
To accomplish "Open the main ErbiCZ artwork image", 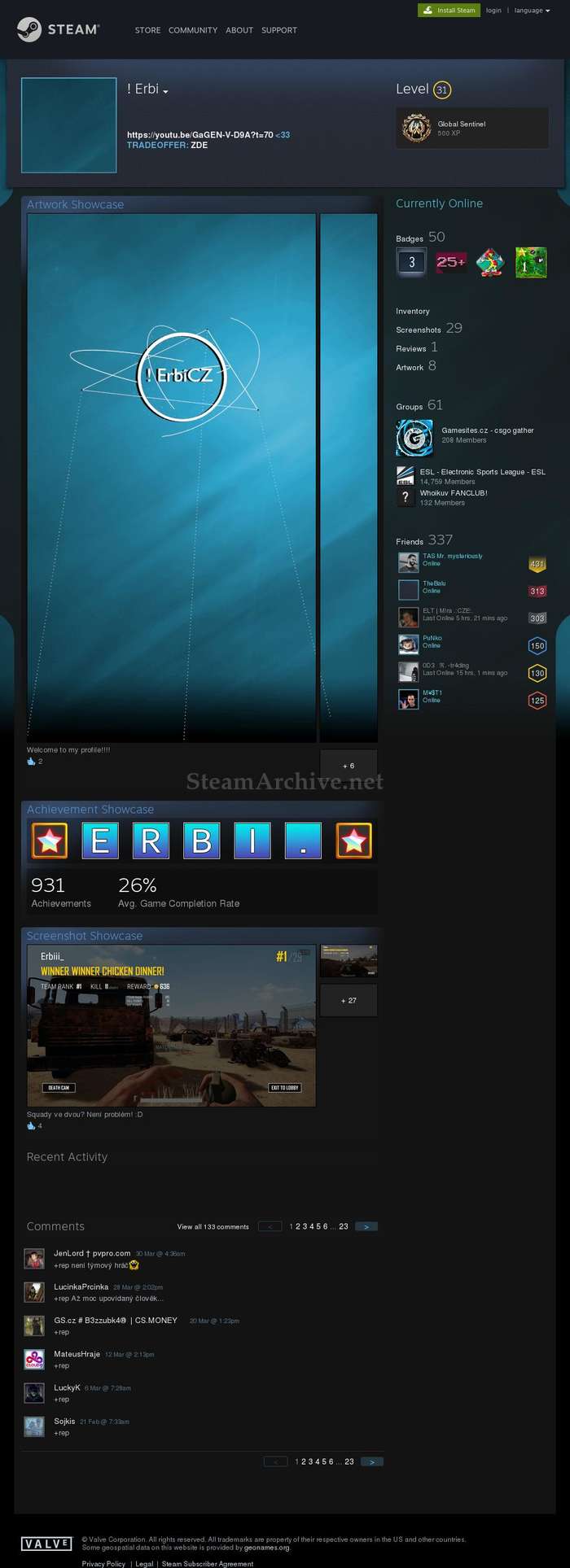I will (x=172, y=478).
